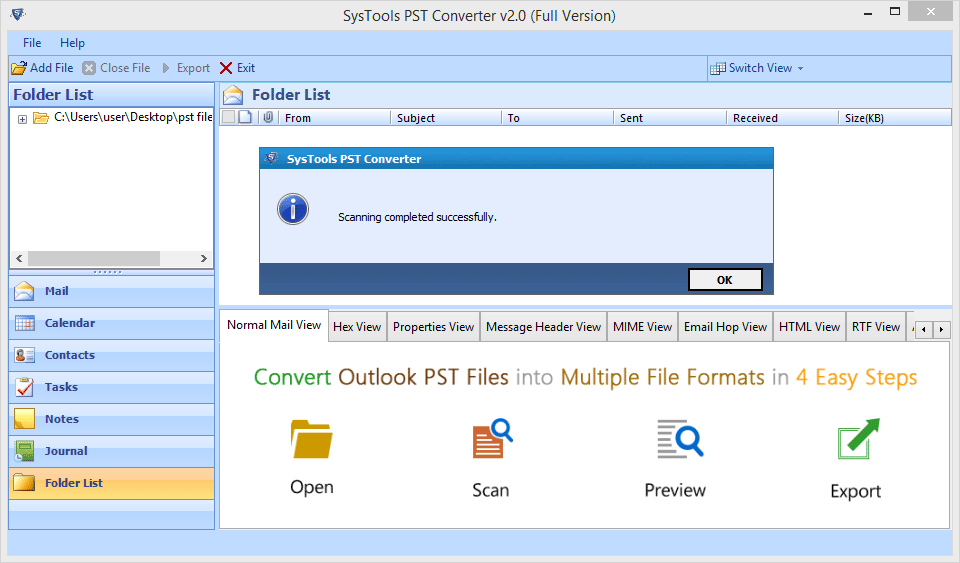Click the Contacts navigation button

click(111, 355)
